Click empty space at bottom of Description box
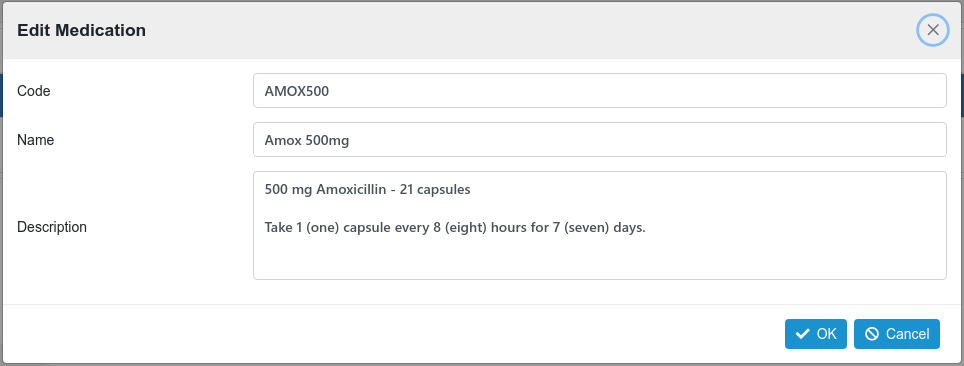 (x=599, y=258)
